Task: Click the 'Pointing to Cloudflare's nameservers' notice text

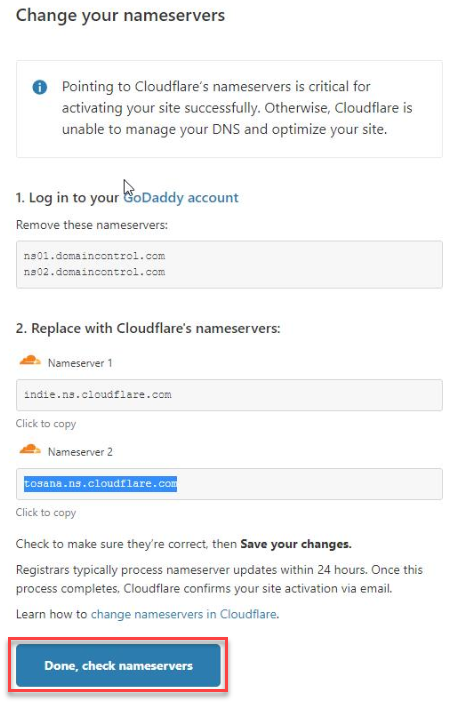Action: pyautogui.click(x=237, y=108)
